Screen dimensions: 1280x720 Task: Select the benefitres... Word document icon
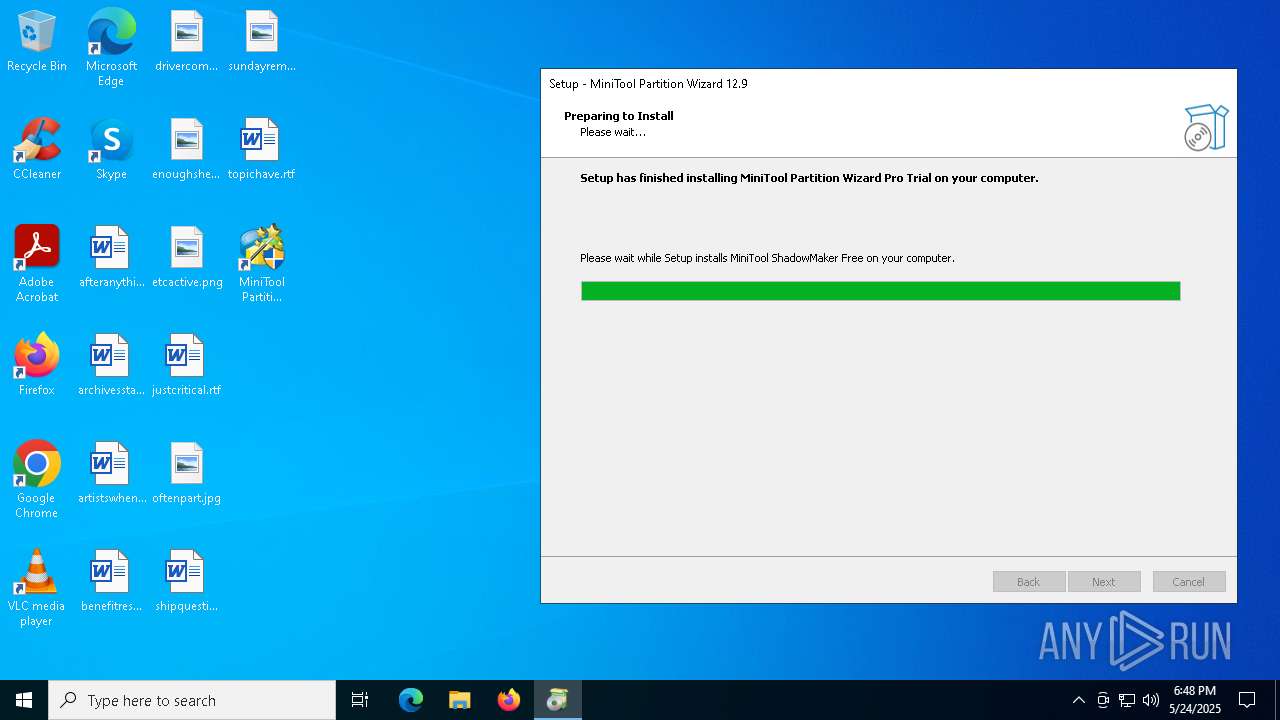(x=111, y=582)
